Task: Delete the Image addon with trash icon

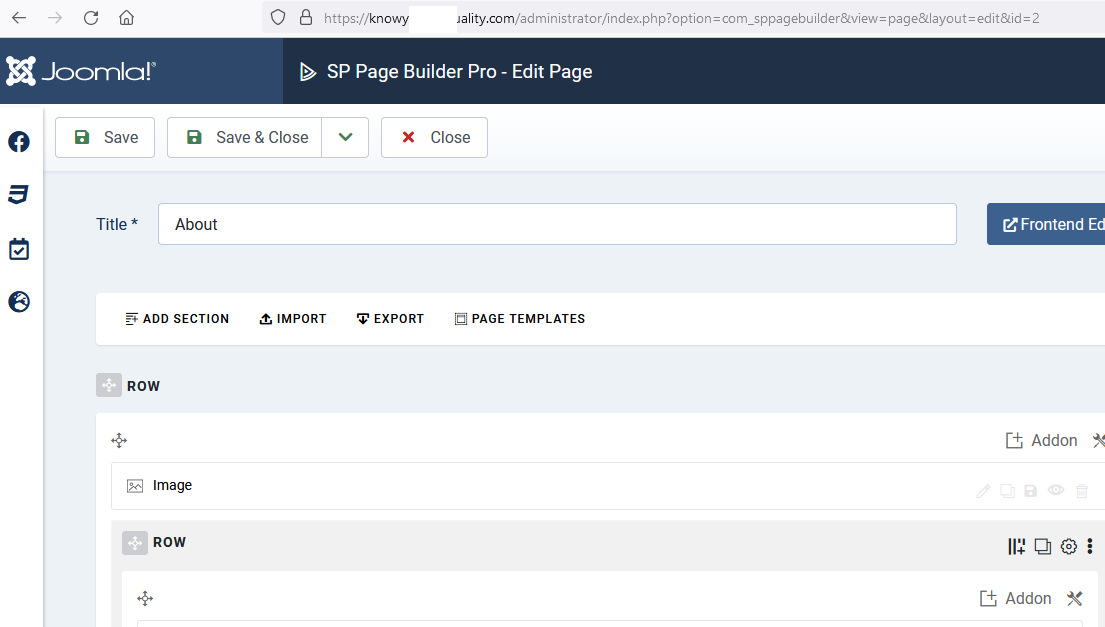Action: click(x=1082, y=491)
